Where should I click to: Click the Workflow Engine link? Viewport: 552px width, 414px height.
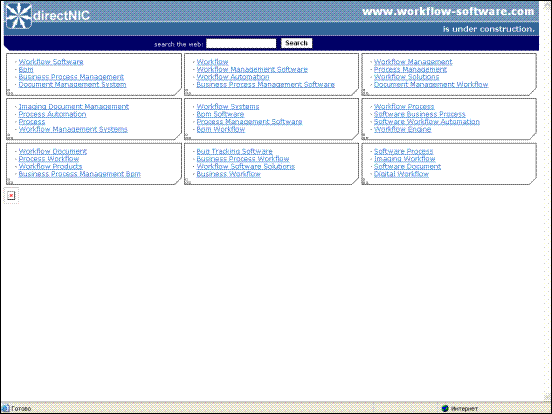click(402, 129)
